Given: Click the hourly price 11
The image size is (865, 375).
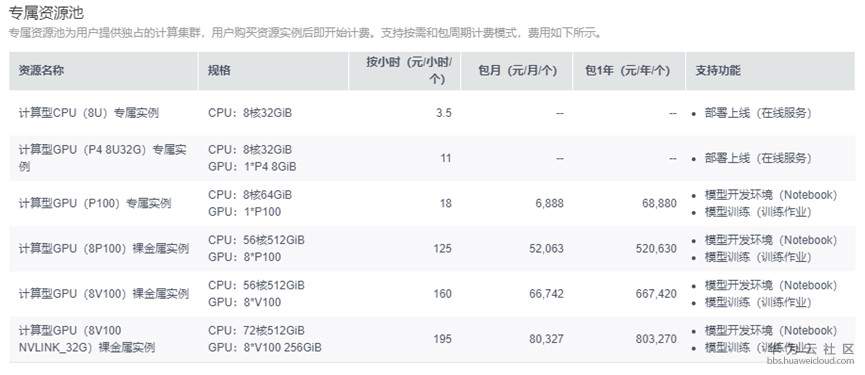Looking at the screenshot, I should (446, 158).
